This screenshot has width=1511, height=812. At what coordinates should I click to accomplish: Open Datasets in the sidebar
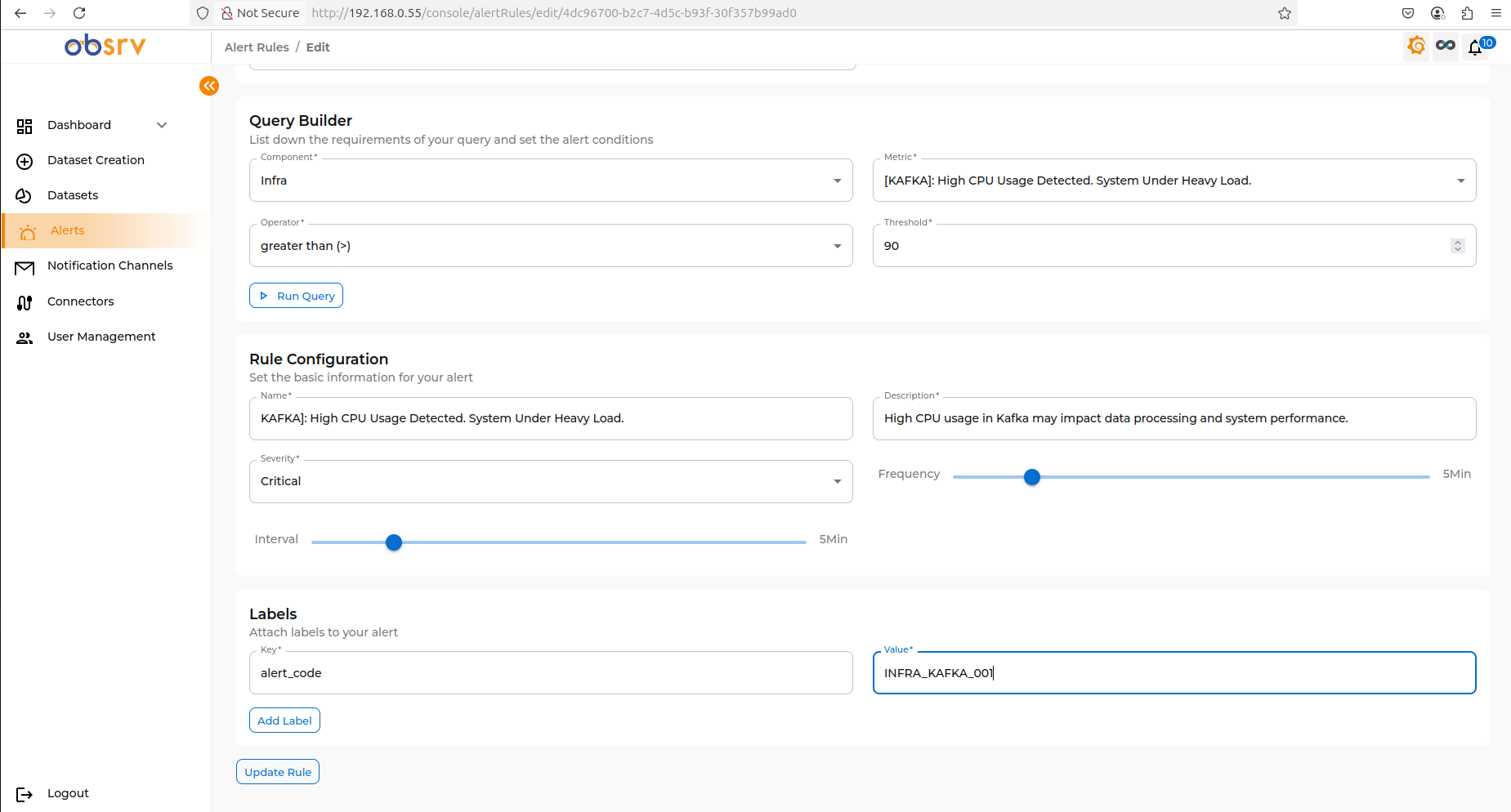[x=73, y=195]
